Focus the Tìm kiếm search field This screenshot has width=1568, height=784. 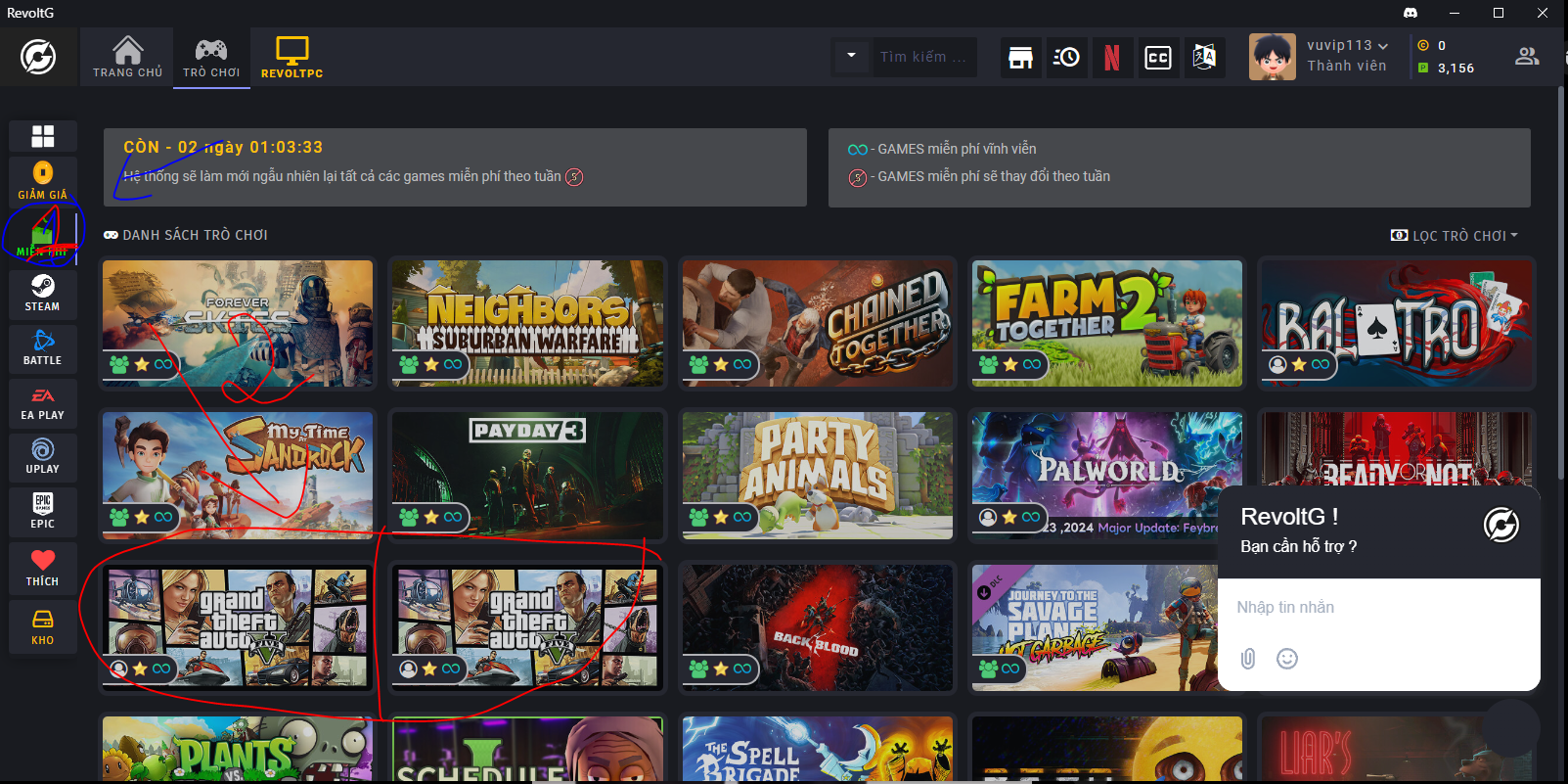922,57
